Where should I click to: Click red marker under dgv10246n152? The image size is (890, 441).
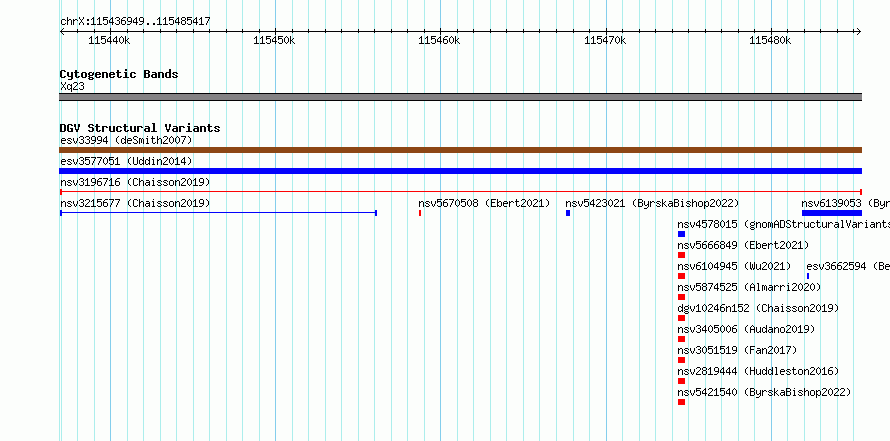[681, 318]
